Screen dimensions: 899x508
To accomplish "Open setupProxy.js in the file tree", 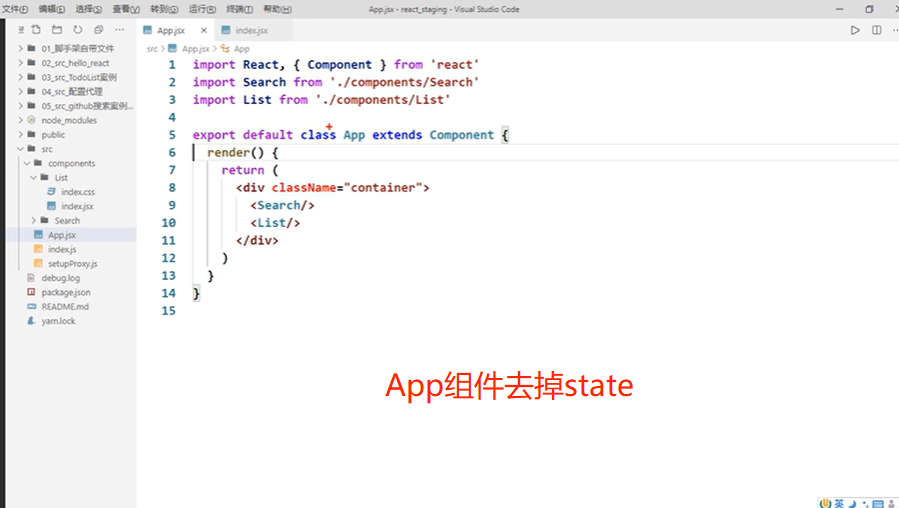I will [x=72, y=263].
